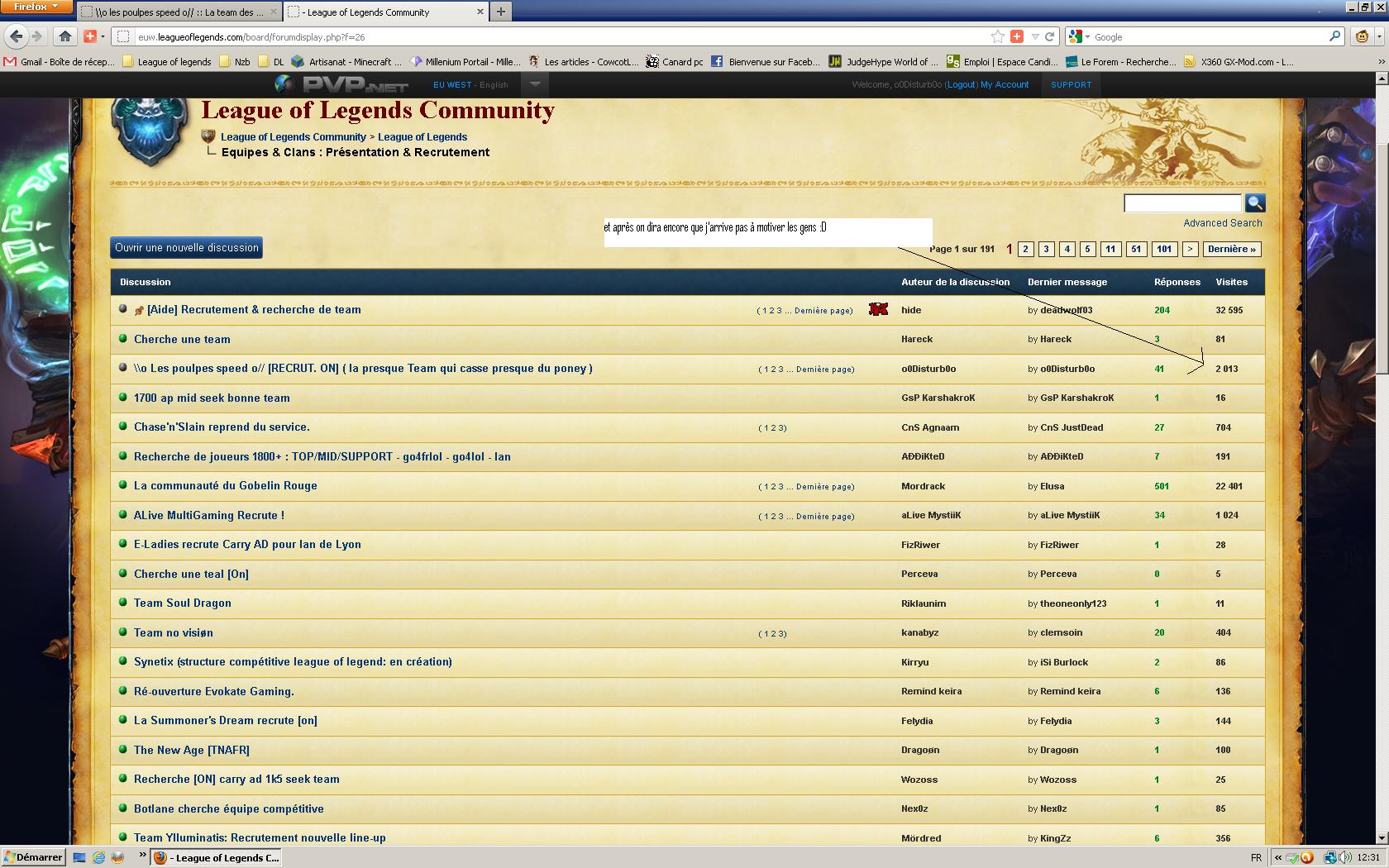Open Millenium Portail bookmark
Screen dimensions: 1389x868
[x=465, y=61]
